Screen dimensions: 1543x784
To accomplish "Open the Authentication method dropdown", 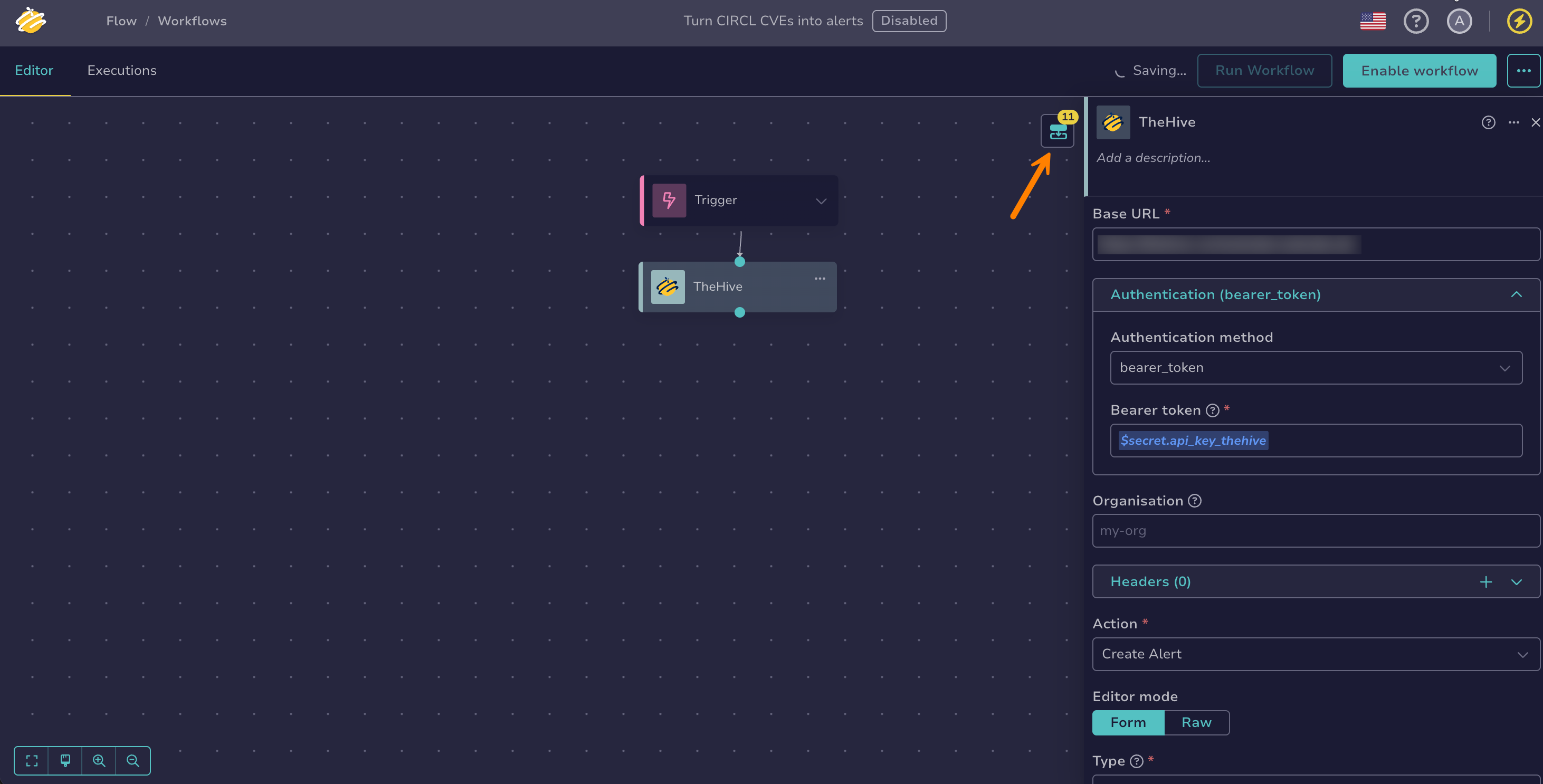I will coord(1316,368).
